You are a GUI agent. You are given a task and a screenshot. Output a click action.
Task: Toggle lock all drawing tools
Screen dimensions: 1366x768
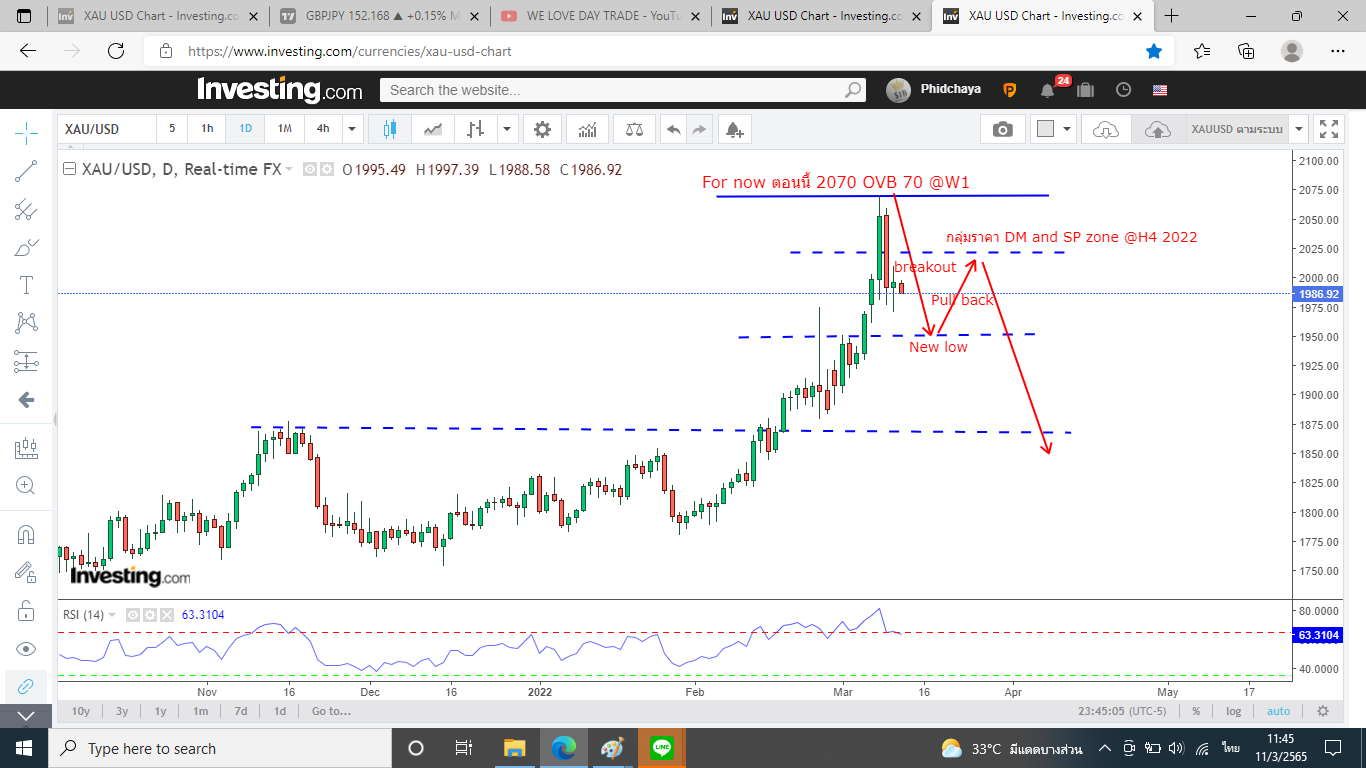26,610
